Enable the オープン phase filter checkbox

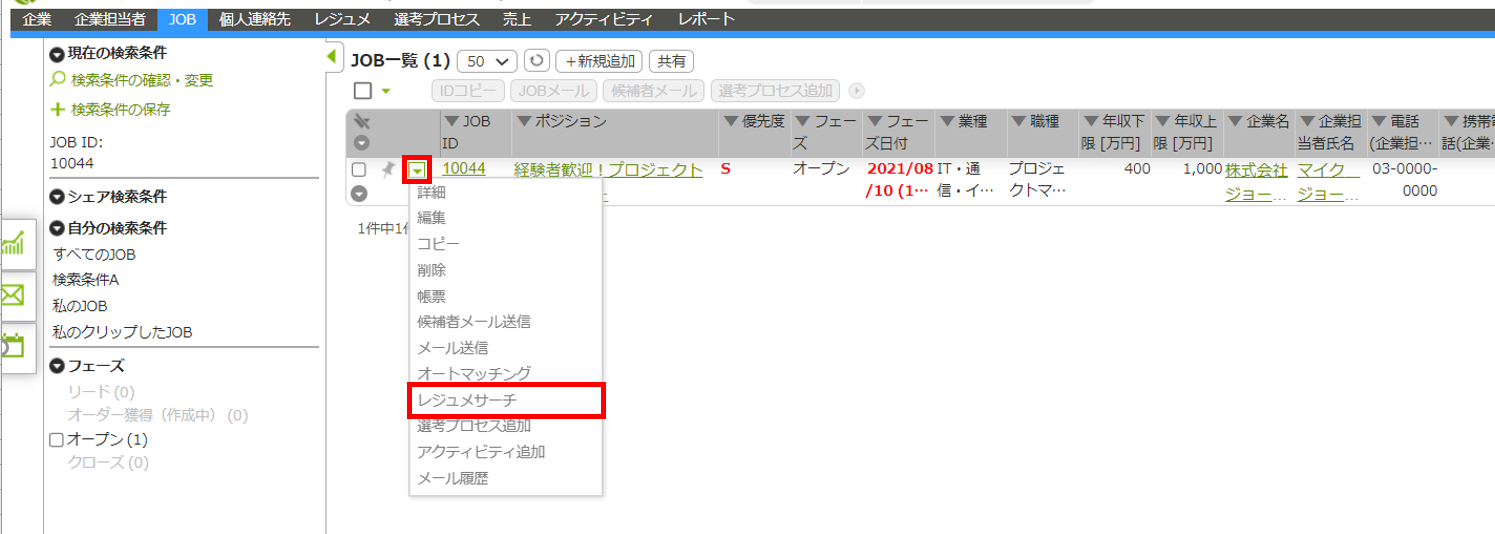[56, 440]
